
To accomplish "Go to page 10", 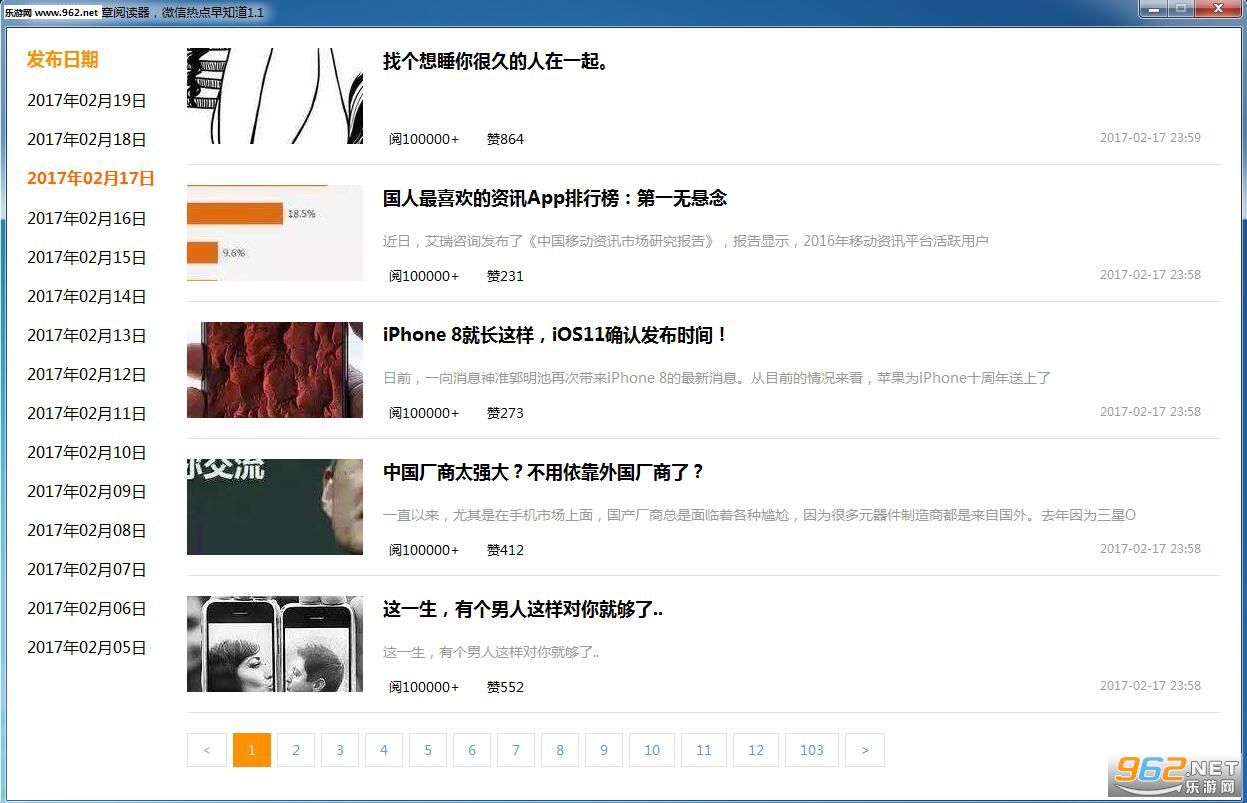I will tap(652, 750).
